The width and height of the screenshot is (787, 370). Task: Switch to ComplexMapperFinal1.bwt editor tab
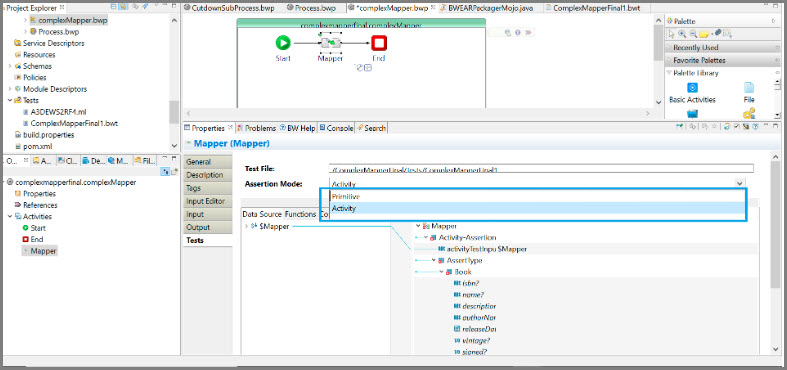click(x=592, y=9)
